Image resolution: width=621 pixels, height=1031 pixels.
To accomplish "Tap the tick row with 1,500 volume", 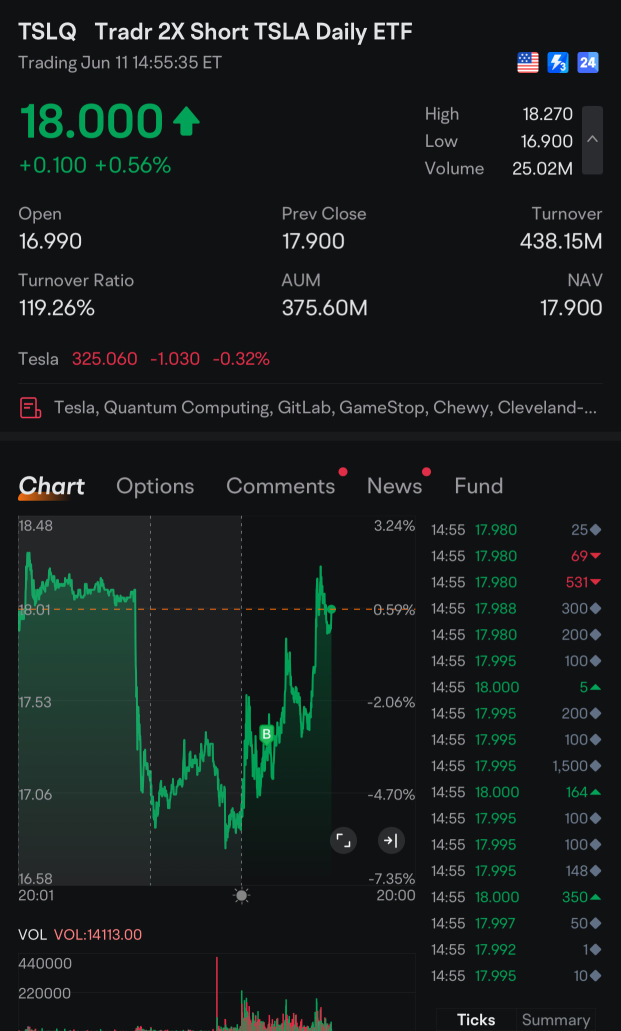I will [x=516, y=766].
